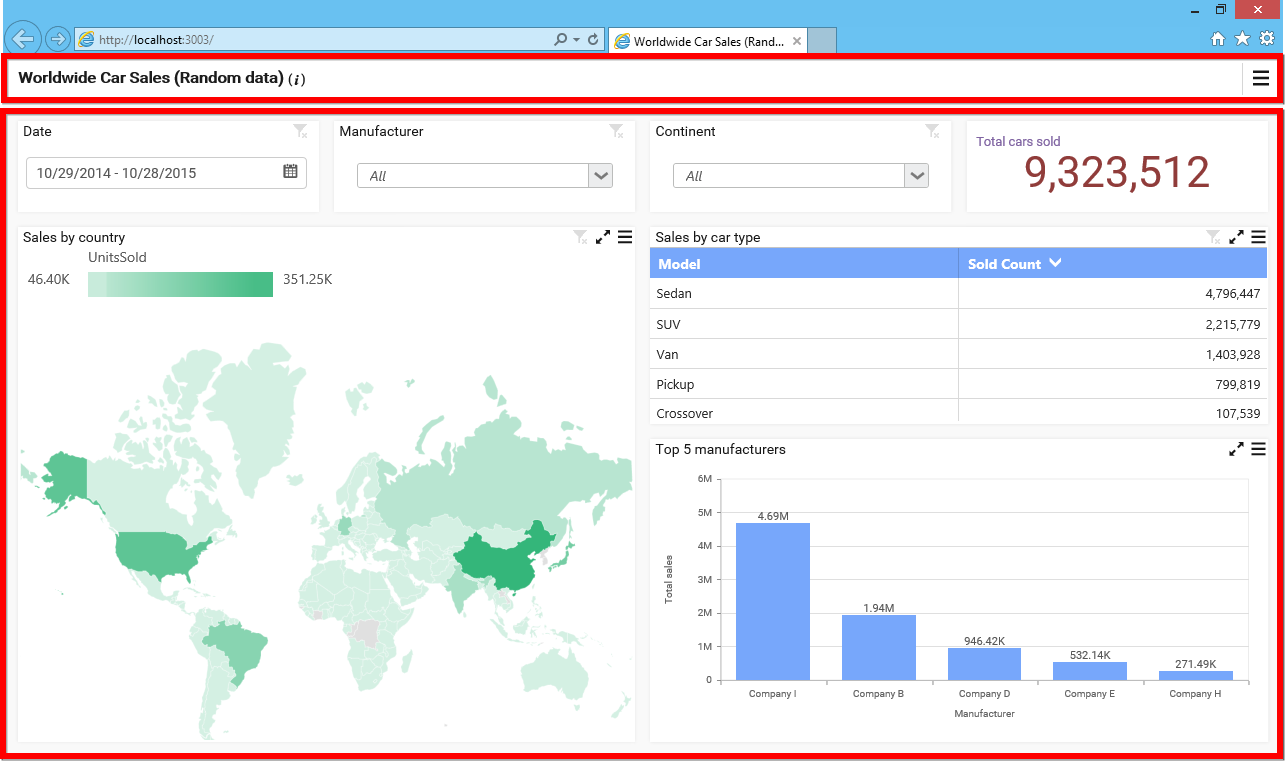The height and width of the screenshot is (761, 1285).
Task: Close the Worldwide Car Sales tab
Action: tap(797, 41)
